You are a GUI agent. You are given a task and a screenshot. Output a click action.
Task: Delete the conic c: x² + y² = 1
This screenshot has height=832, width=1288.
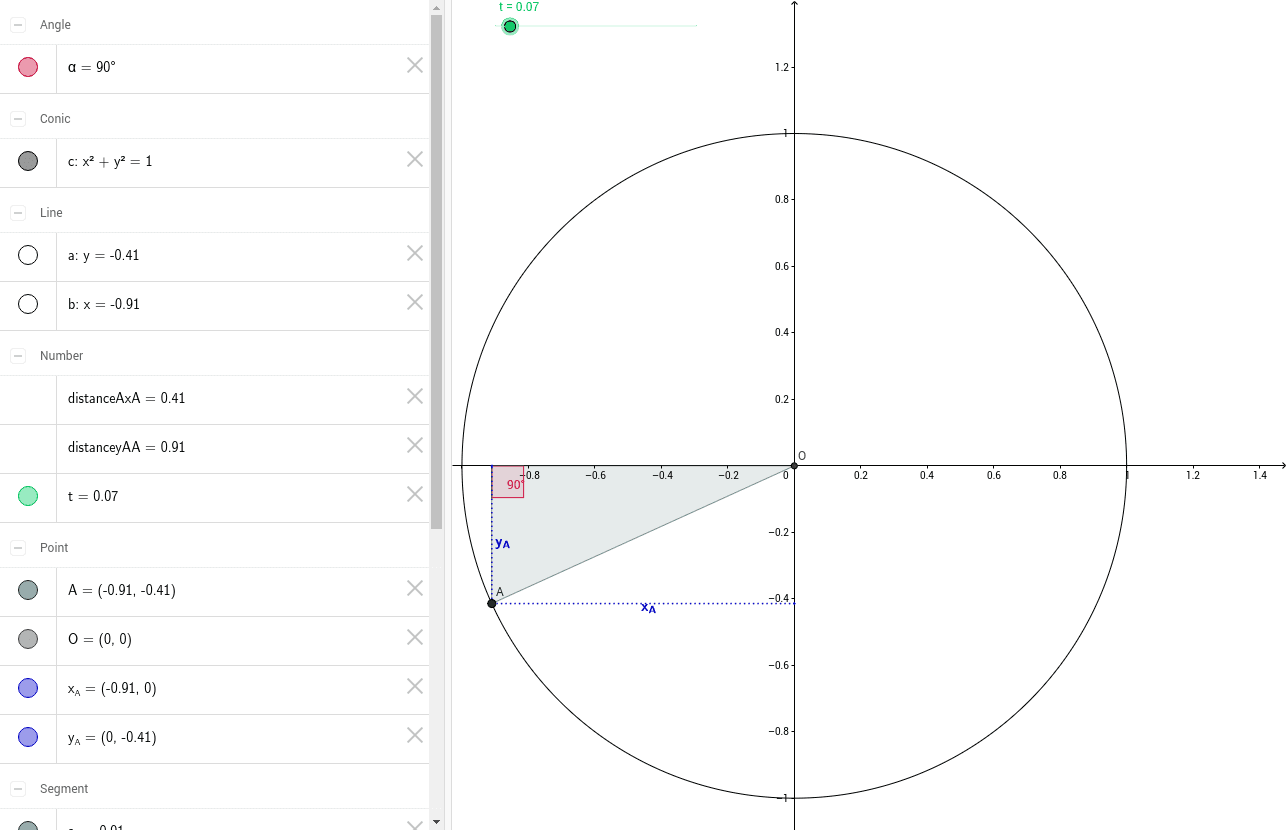click(x=415, y=159)
